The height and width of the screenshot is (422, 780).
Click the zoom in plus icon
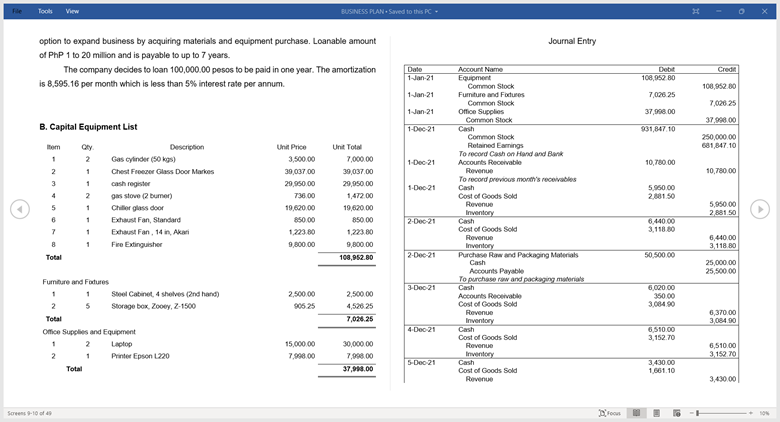(x=751, y=413)
